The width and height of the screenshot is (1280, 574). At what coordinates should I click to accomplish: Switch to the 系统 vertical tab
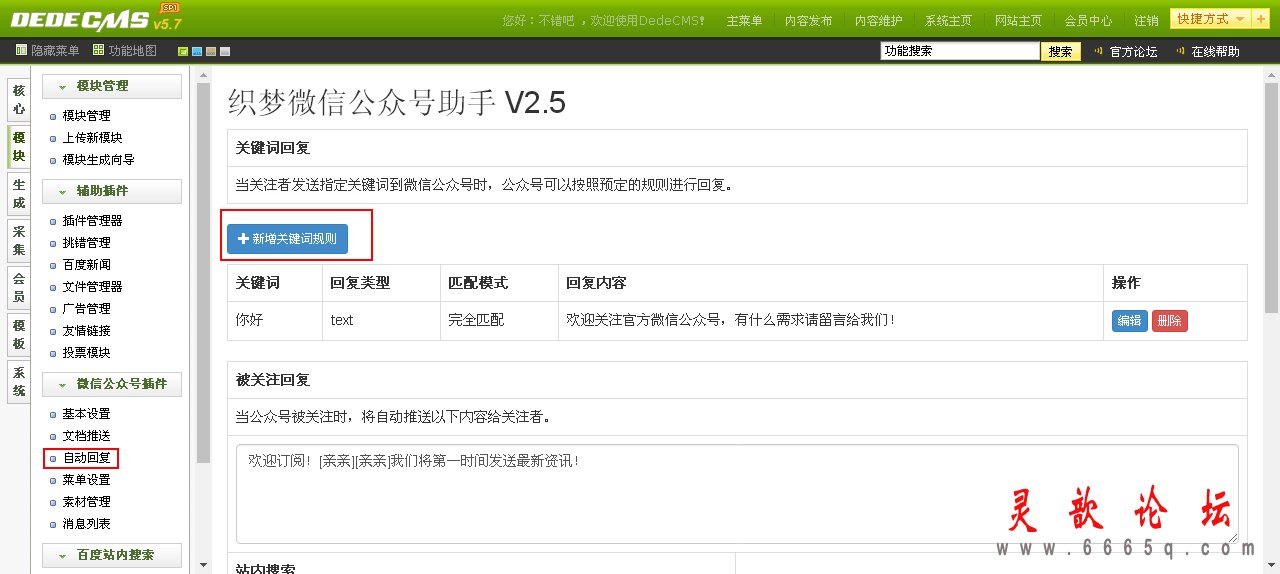[19, 381]
